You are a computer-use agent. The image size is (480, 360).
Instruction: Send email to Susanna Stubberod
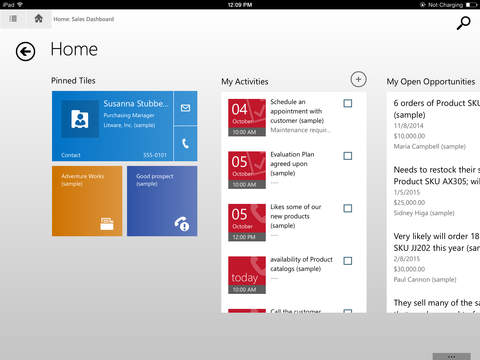(185, 108)
